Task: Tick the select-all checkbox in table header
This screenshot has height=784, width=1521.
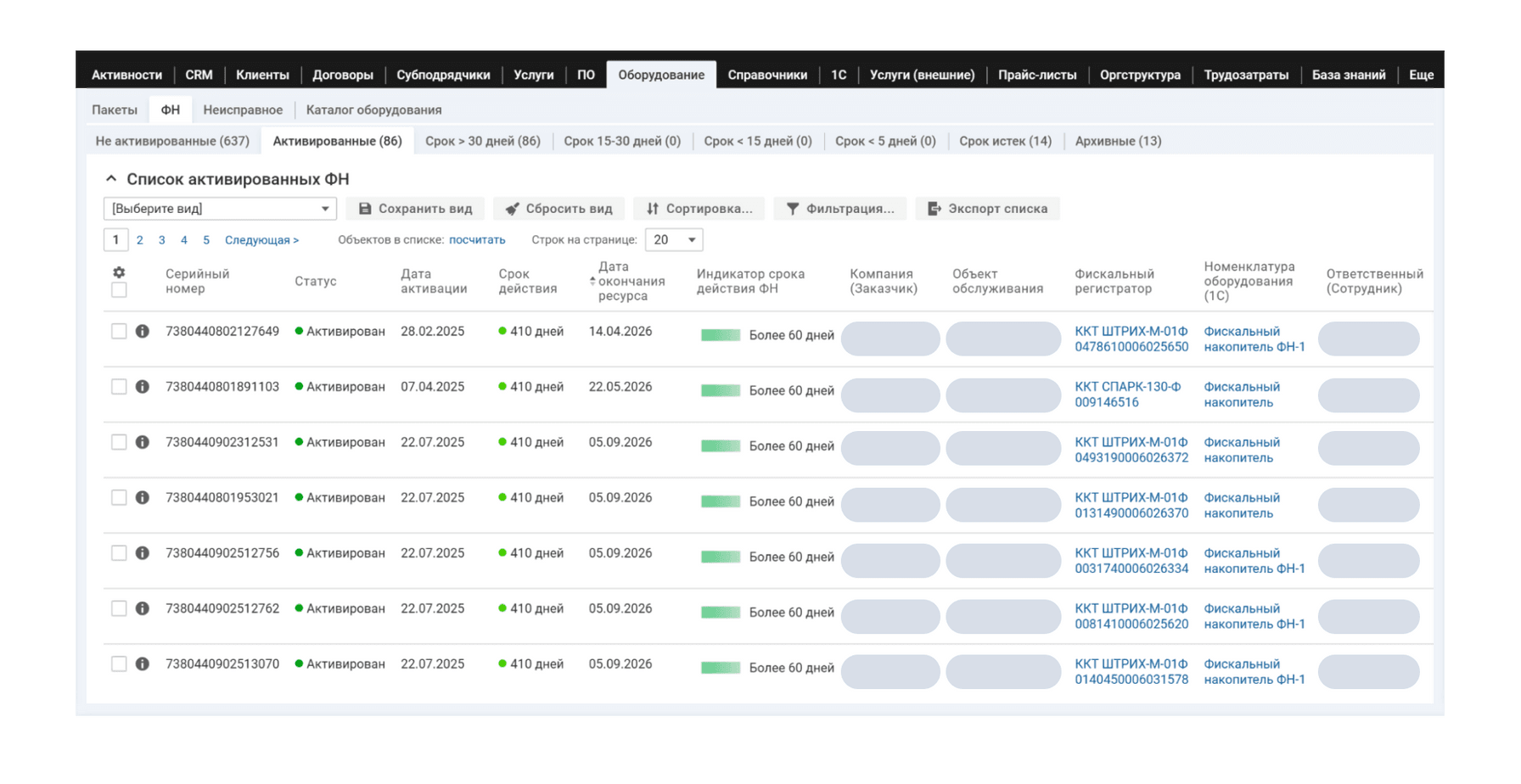Action: tap(119, 290)
